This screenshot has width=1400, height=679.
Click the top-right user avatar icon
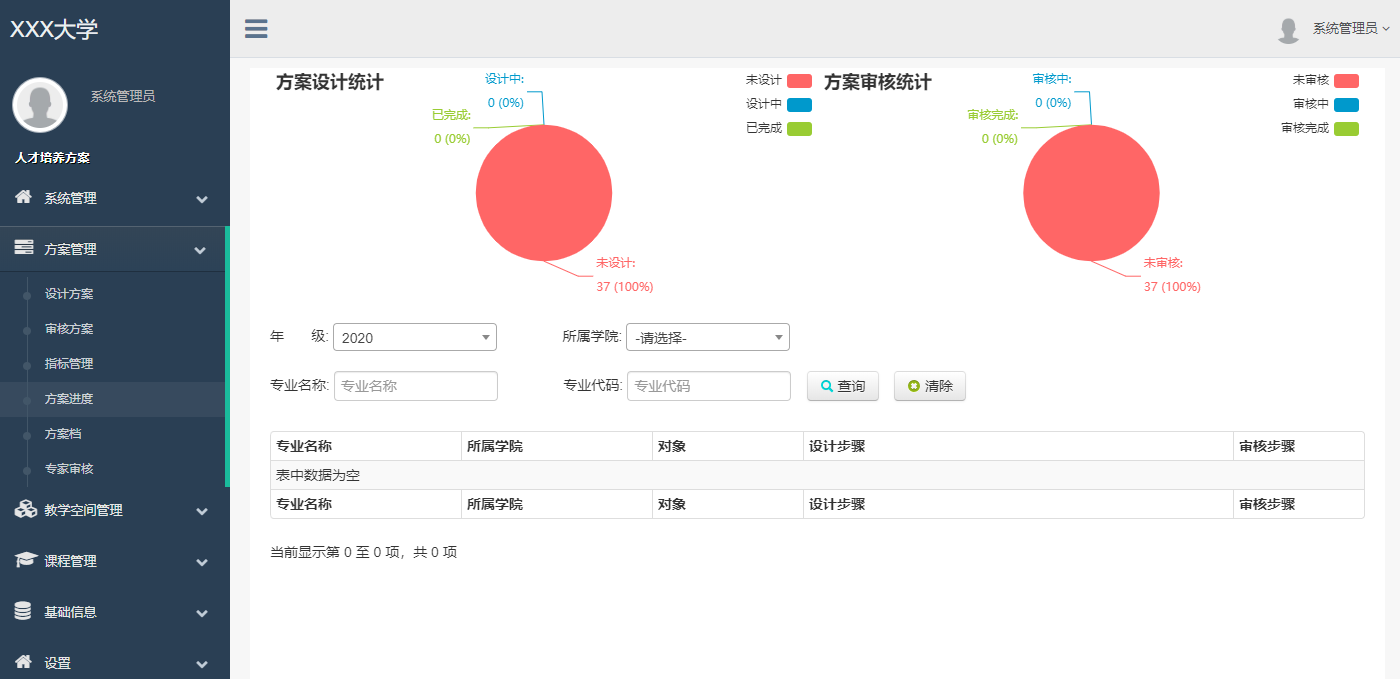pos(1288,30)
